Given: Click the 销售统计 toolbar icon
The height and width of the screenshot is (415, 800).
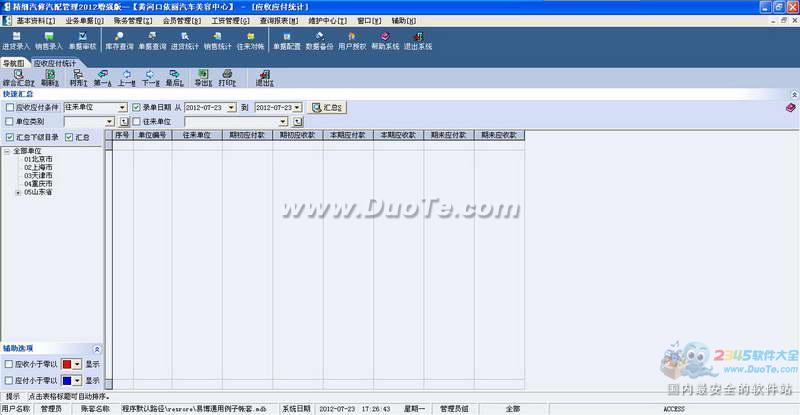Looking at the screenshot, I should point(216,40).
